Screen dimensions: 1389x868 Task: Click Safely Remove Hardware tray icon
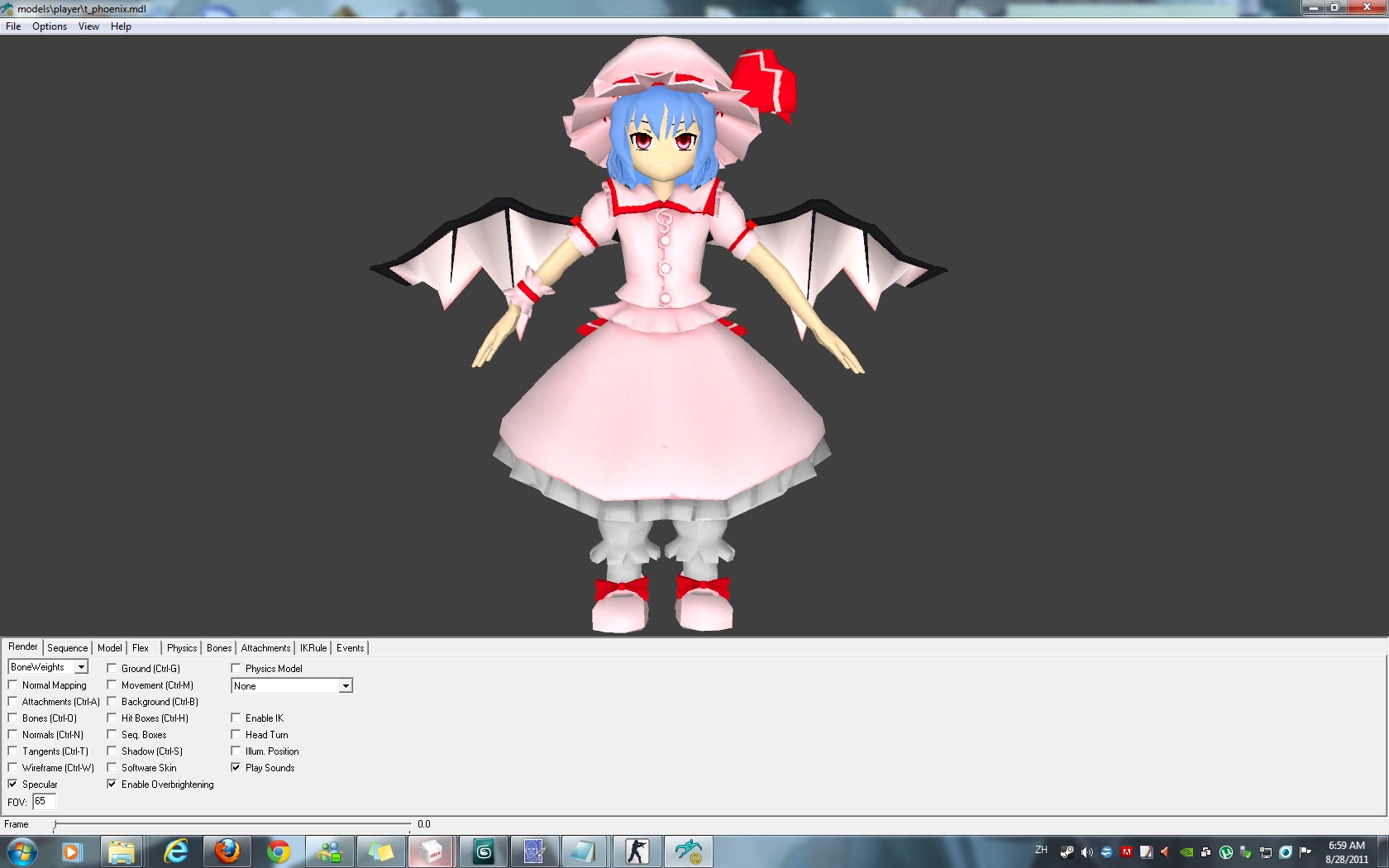tap(1246, 852)
